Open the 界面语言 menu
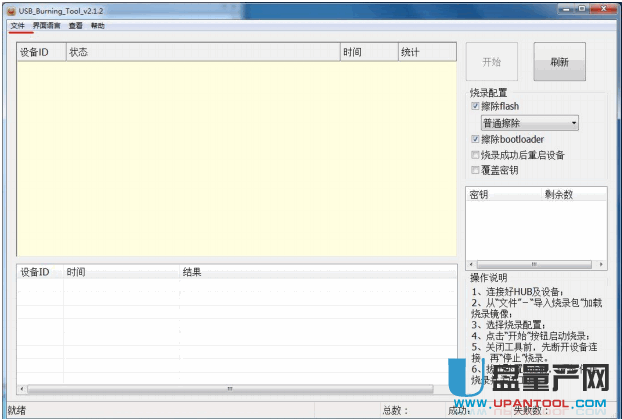 [x=46, y=26]
